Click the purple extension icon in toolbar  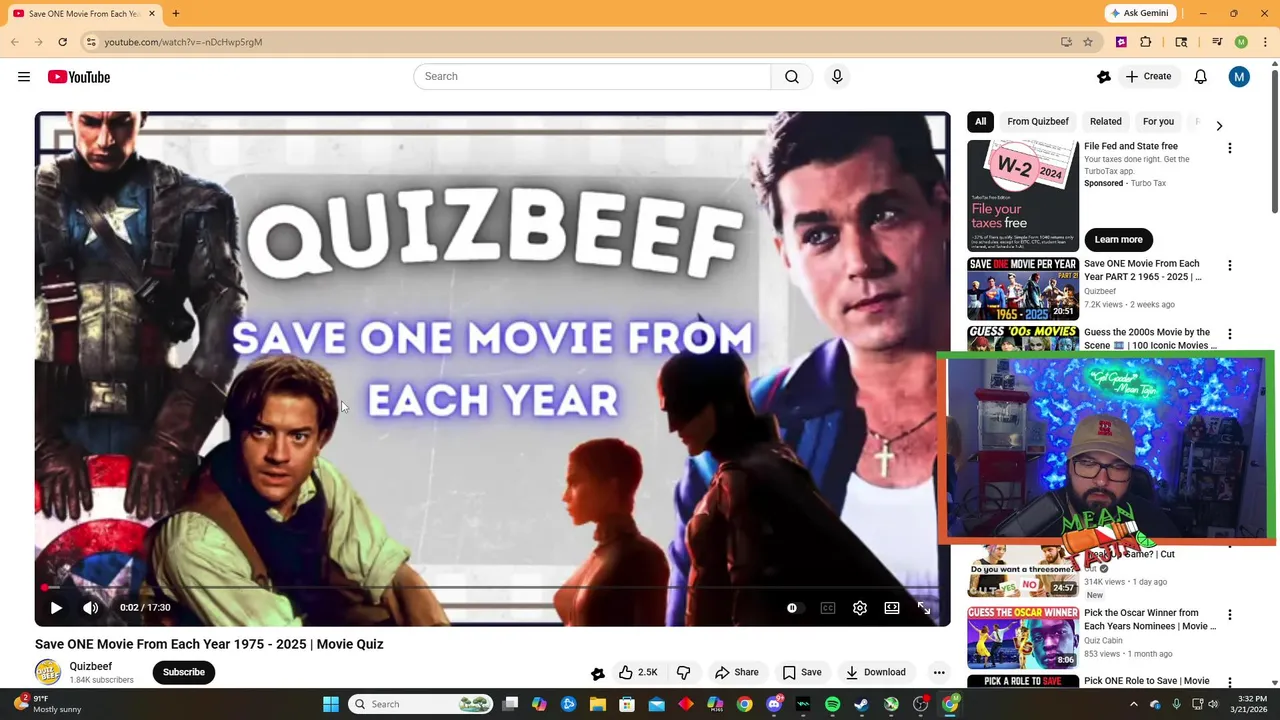1121,42
